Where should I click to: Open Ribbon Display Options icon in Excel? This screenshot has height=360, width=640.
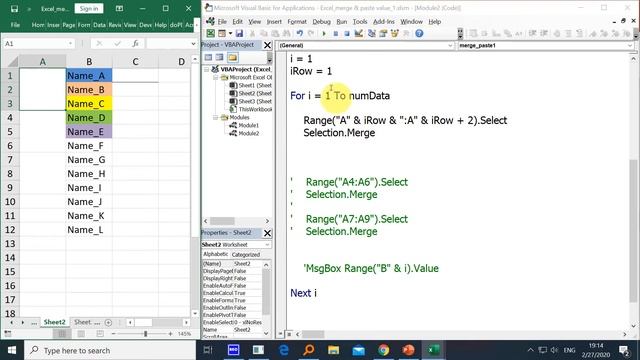pyautogui.click(x=119, y=9)
